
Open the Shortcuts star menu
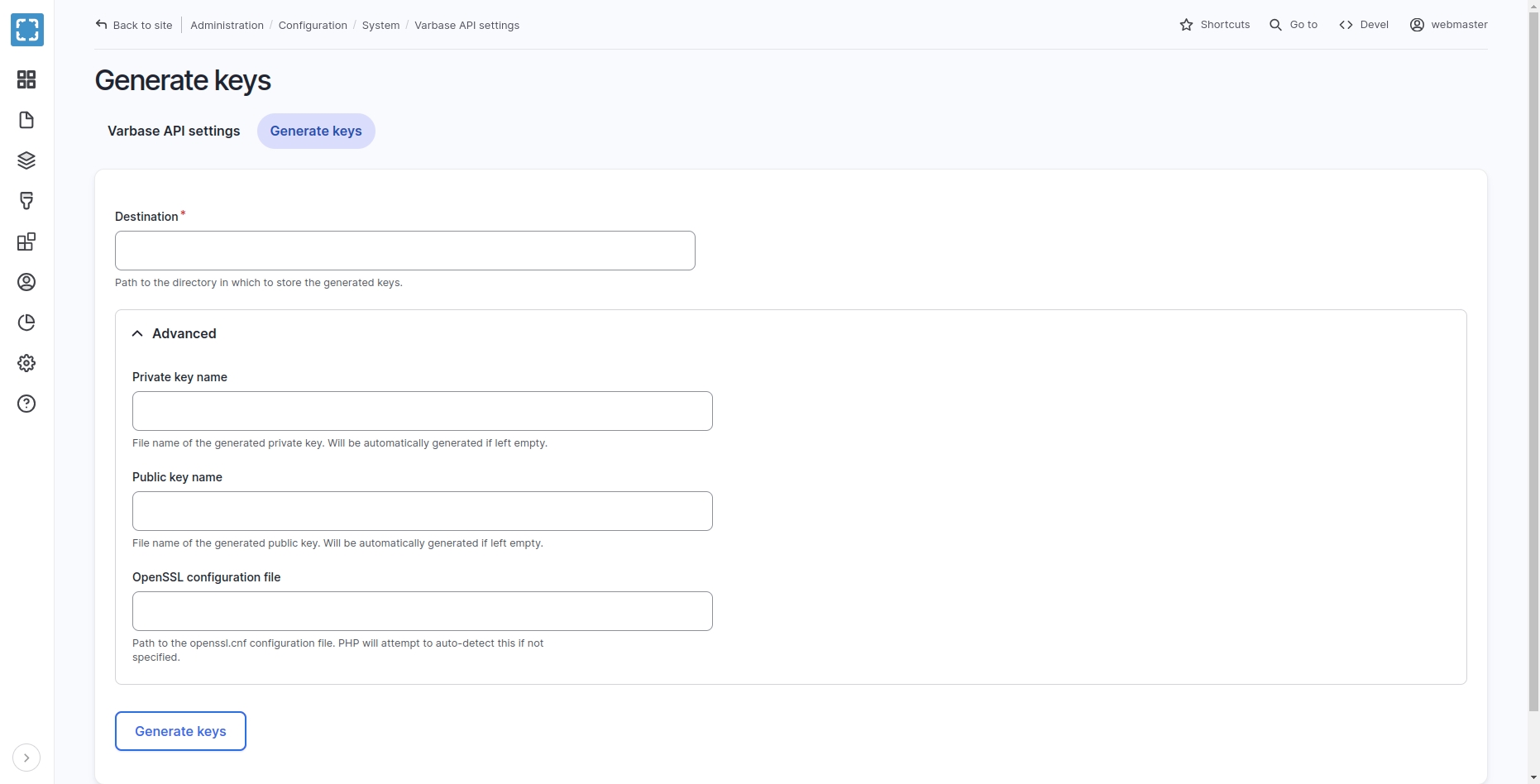tap(1214, 25)
